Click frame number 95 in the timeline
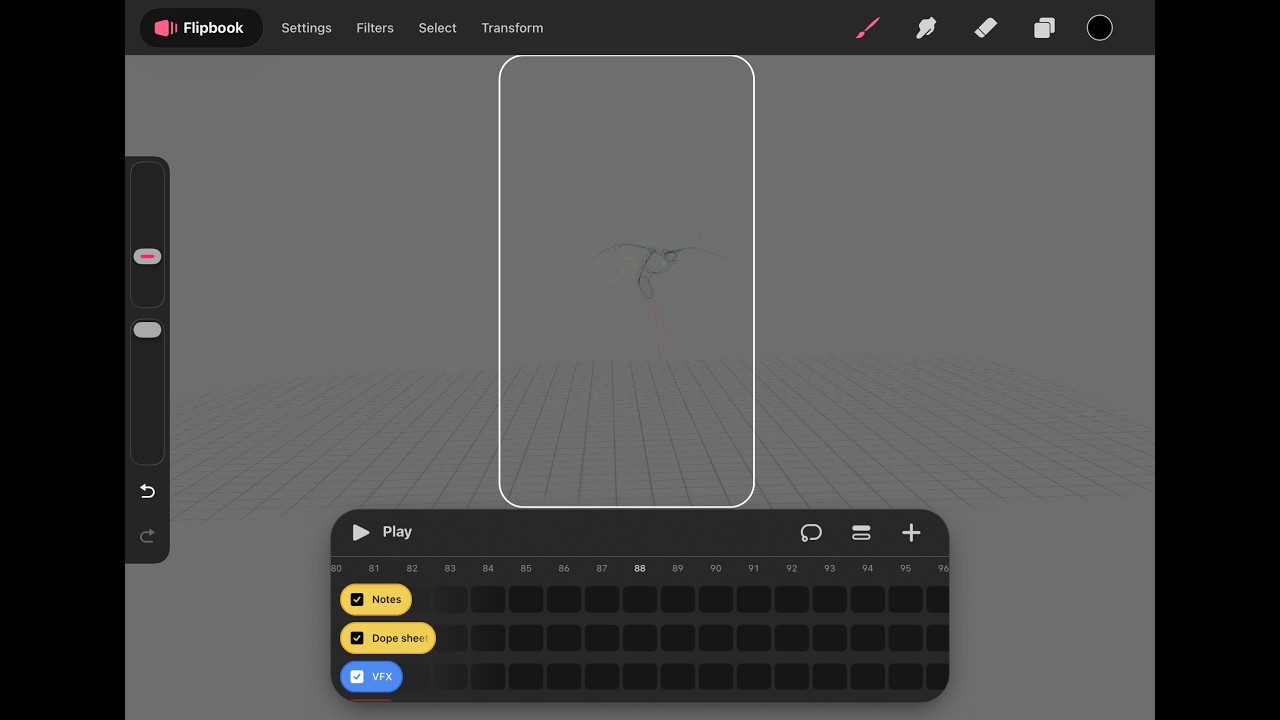The height and width of the screenshot is (720, 1280). (x=906, y=568)
